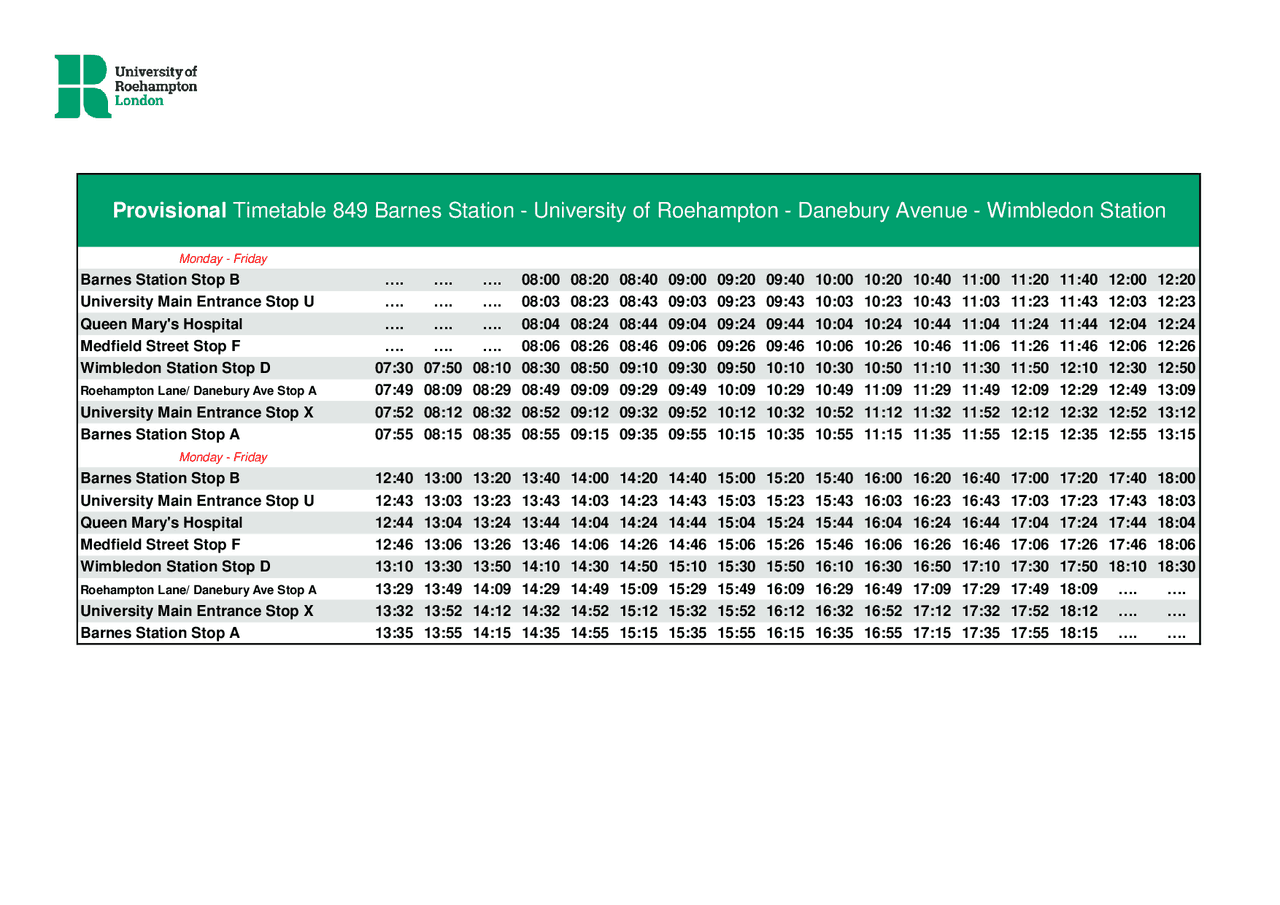The width and height of the screenshot is (1280, 905).
Task: Click 13:15 in Barnes Station Stop A row
Action: click(x=1178, y=434)
